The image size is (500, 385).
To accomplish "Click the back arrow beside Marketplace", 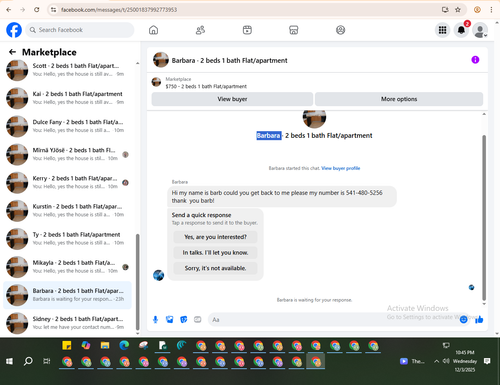I will pos(12,52).
